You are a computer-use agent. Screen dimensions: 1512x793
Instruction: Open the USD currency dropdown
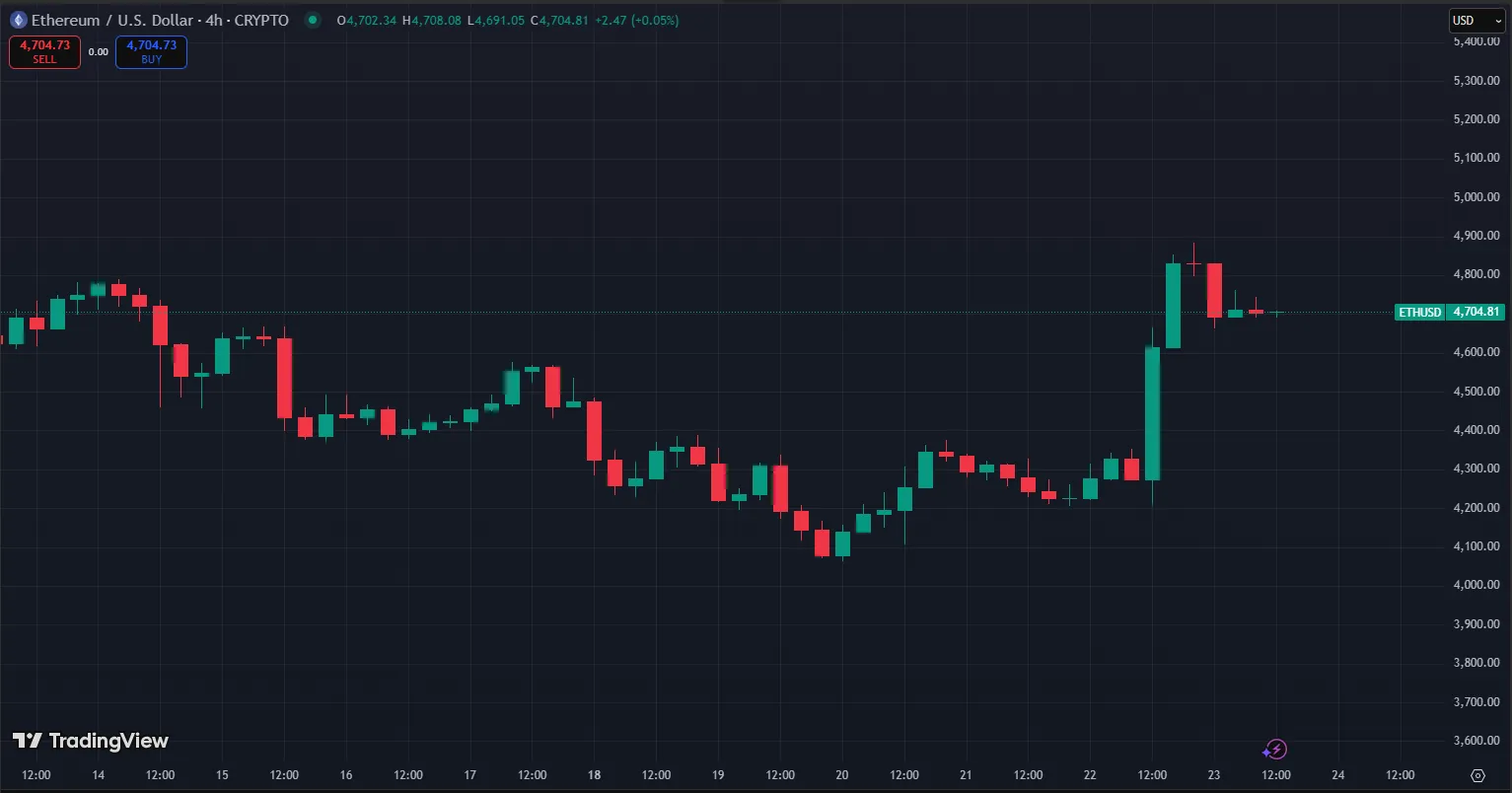(1476, 21)
